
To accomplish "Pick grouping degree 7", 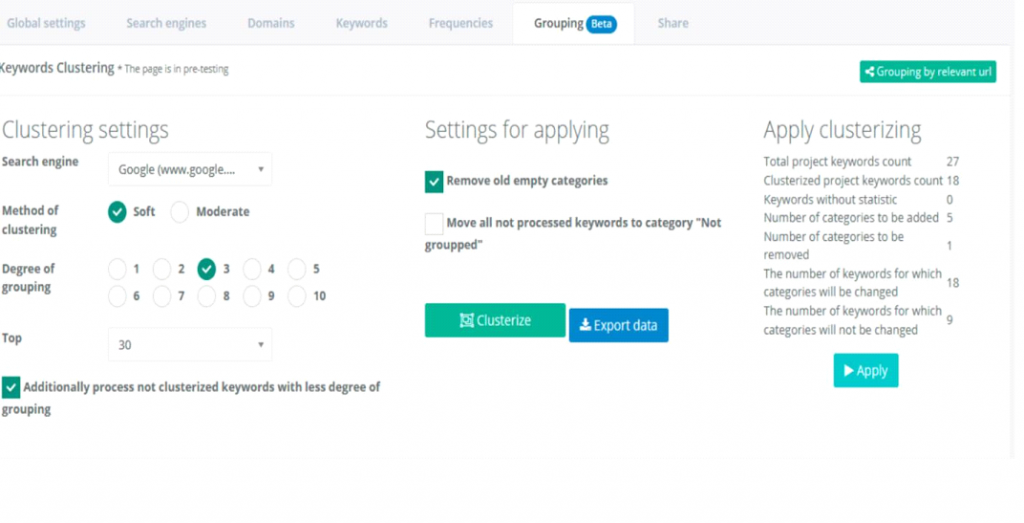I will [x=162, y=296].
